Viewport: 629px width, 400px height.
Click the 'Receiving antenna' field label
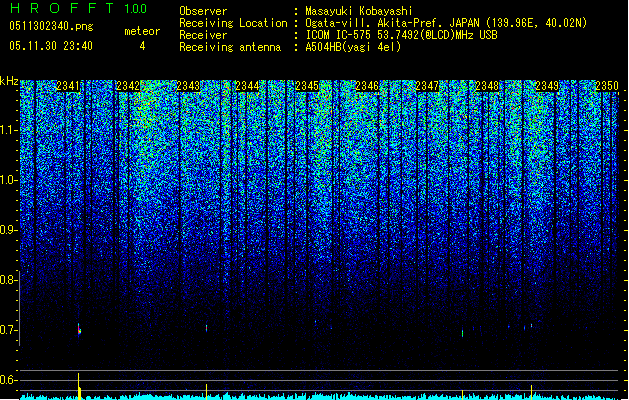[x=230, y=47]
